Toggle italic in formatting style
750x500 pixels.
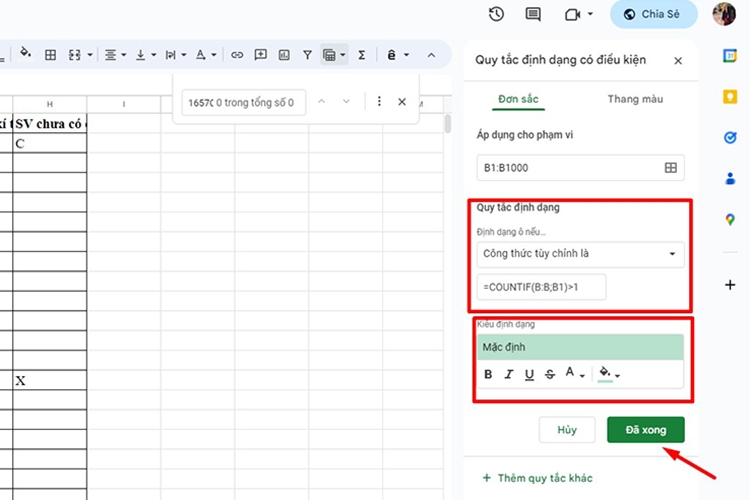click(508, 374)
